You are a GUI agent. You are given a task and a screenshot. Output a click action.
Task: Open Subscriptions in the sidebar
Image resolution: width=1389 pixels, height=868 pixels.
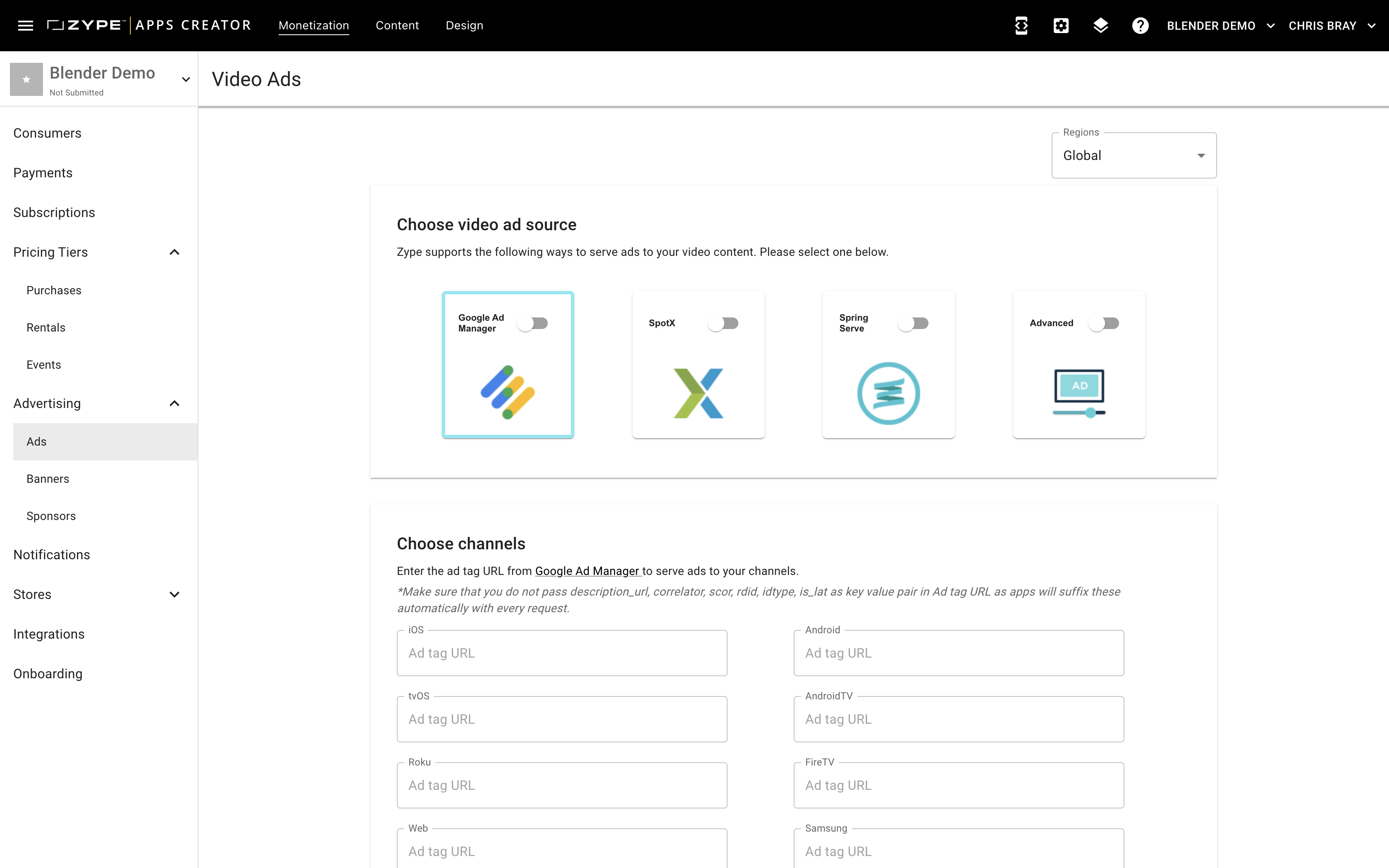(x=54, y=212)
